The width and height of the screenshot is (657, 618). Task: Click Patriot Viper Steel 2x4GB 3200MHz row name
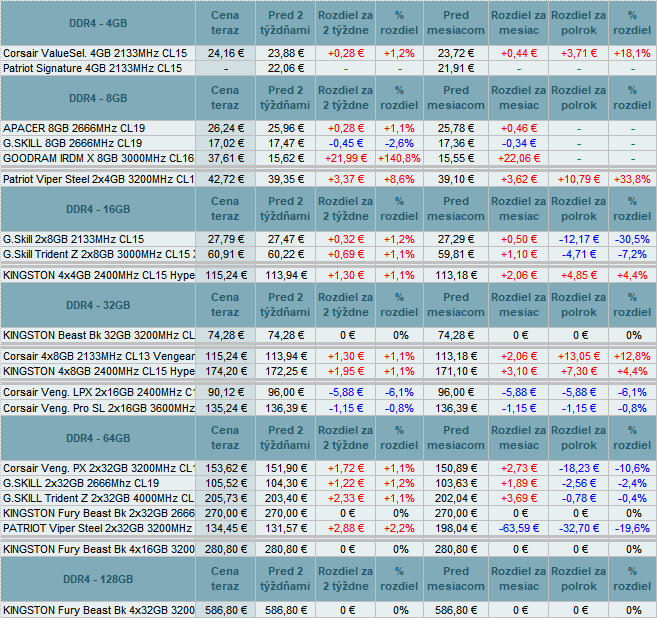[98, 179]
